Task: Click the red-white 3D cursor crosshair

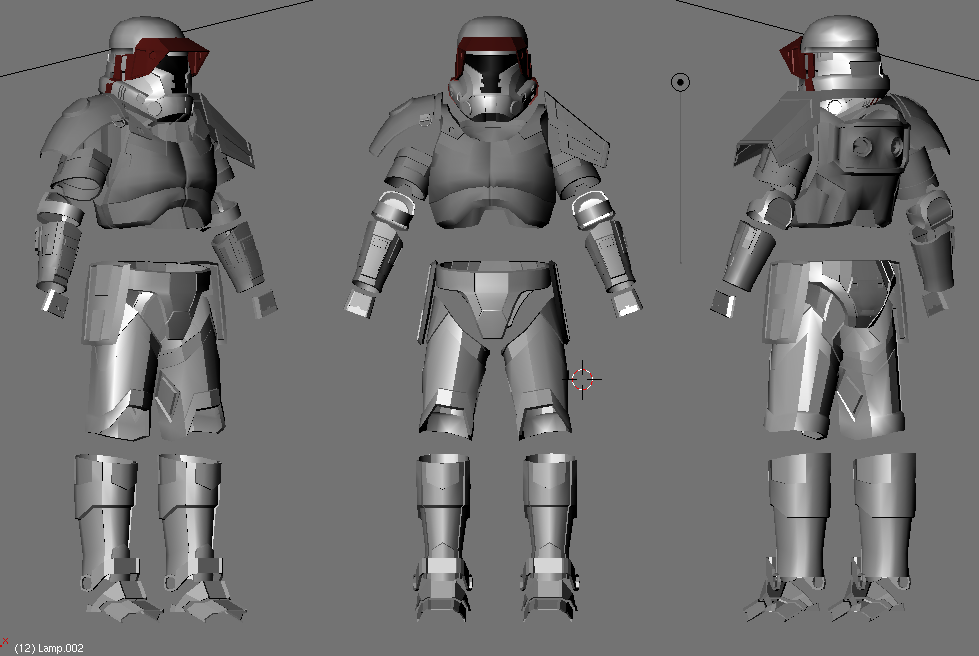Action: point(583,379)
